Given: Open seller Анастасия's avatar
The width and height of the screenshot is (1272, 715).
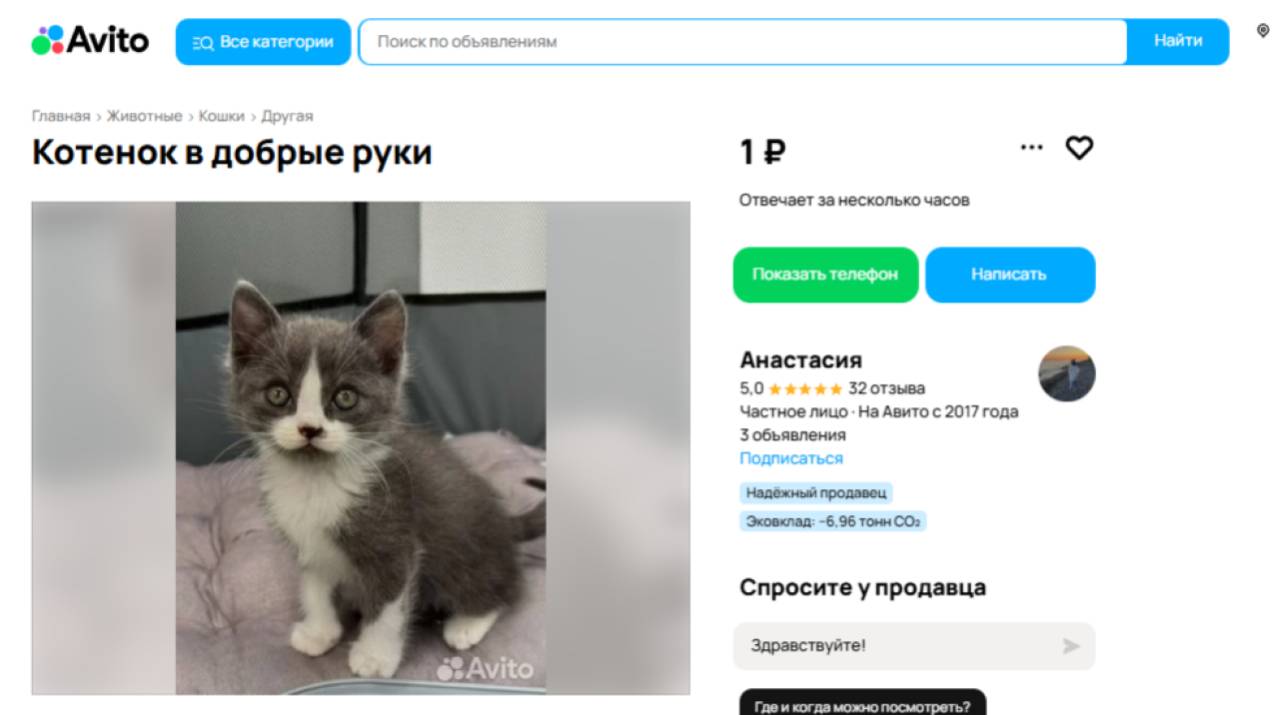Looking at the screenshot, I should 1067,374.
